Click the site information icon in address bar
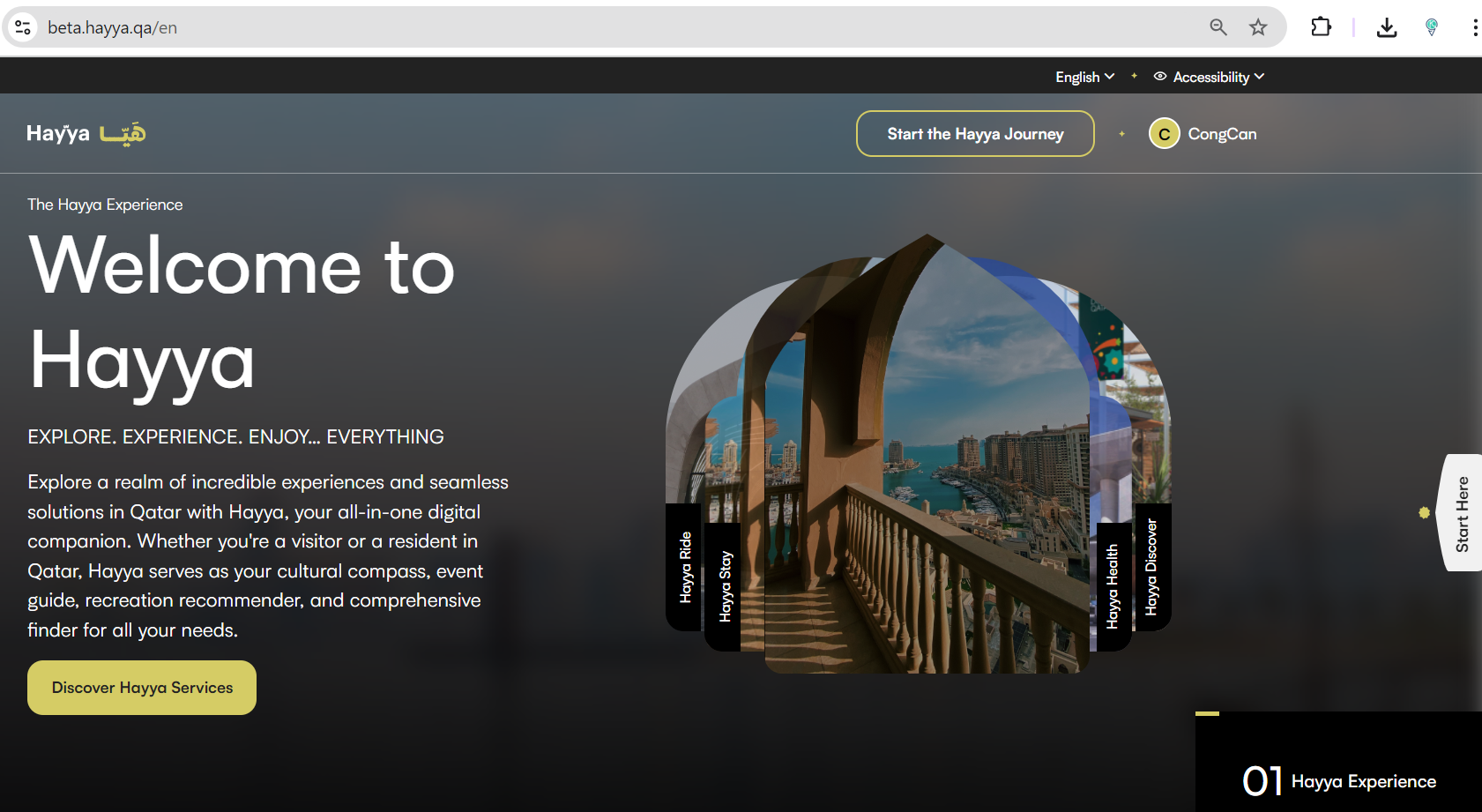This screenshot has height=812, width=1482. [23, 27]
